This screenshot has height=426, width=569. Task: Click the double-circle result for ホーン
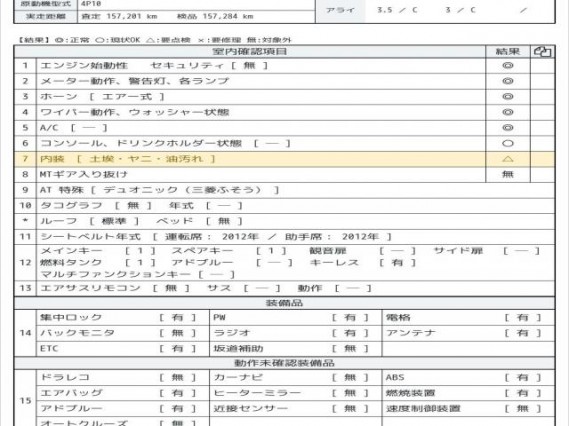[508, 97]
